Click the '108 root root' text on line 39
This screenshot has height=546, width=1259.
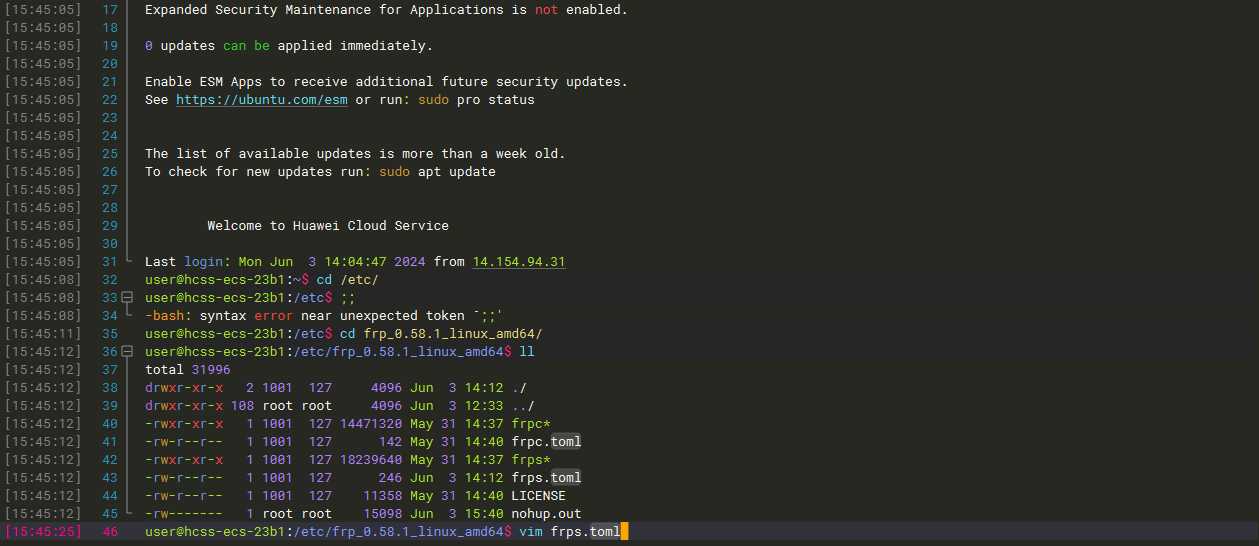(x=281, y=406)
